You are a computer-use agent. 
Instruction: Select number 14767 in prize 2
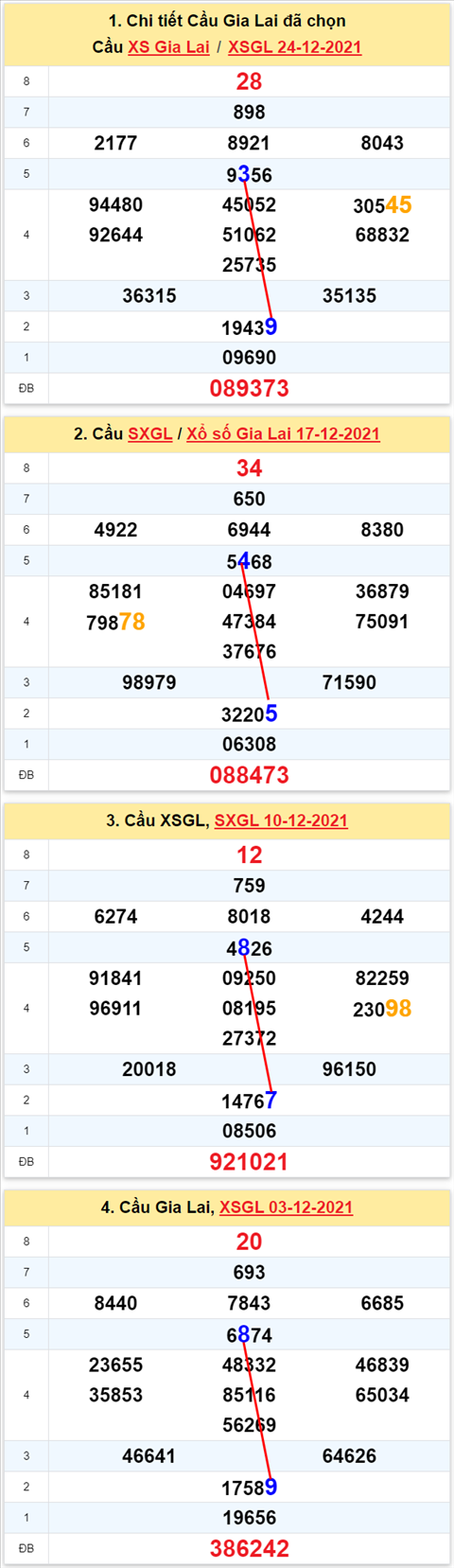coord(249,1101)
